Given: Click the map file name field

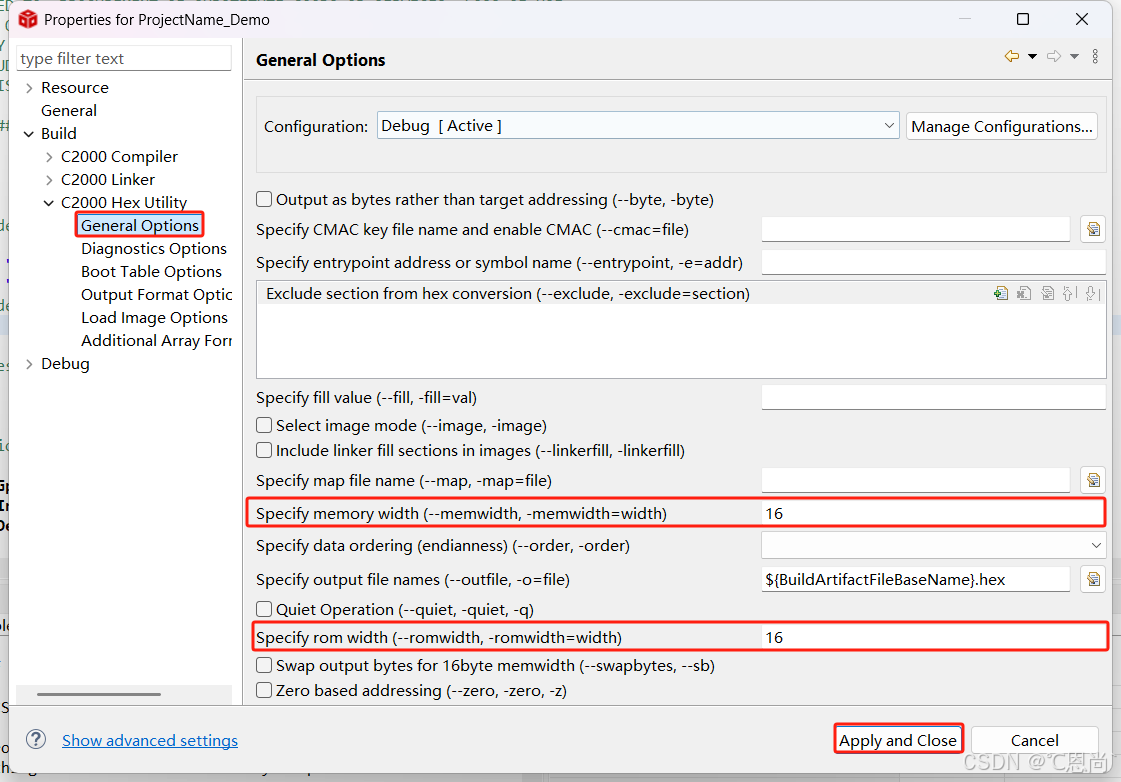Looking at the screenshot, I should (916, 480).
